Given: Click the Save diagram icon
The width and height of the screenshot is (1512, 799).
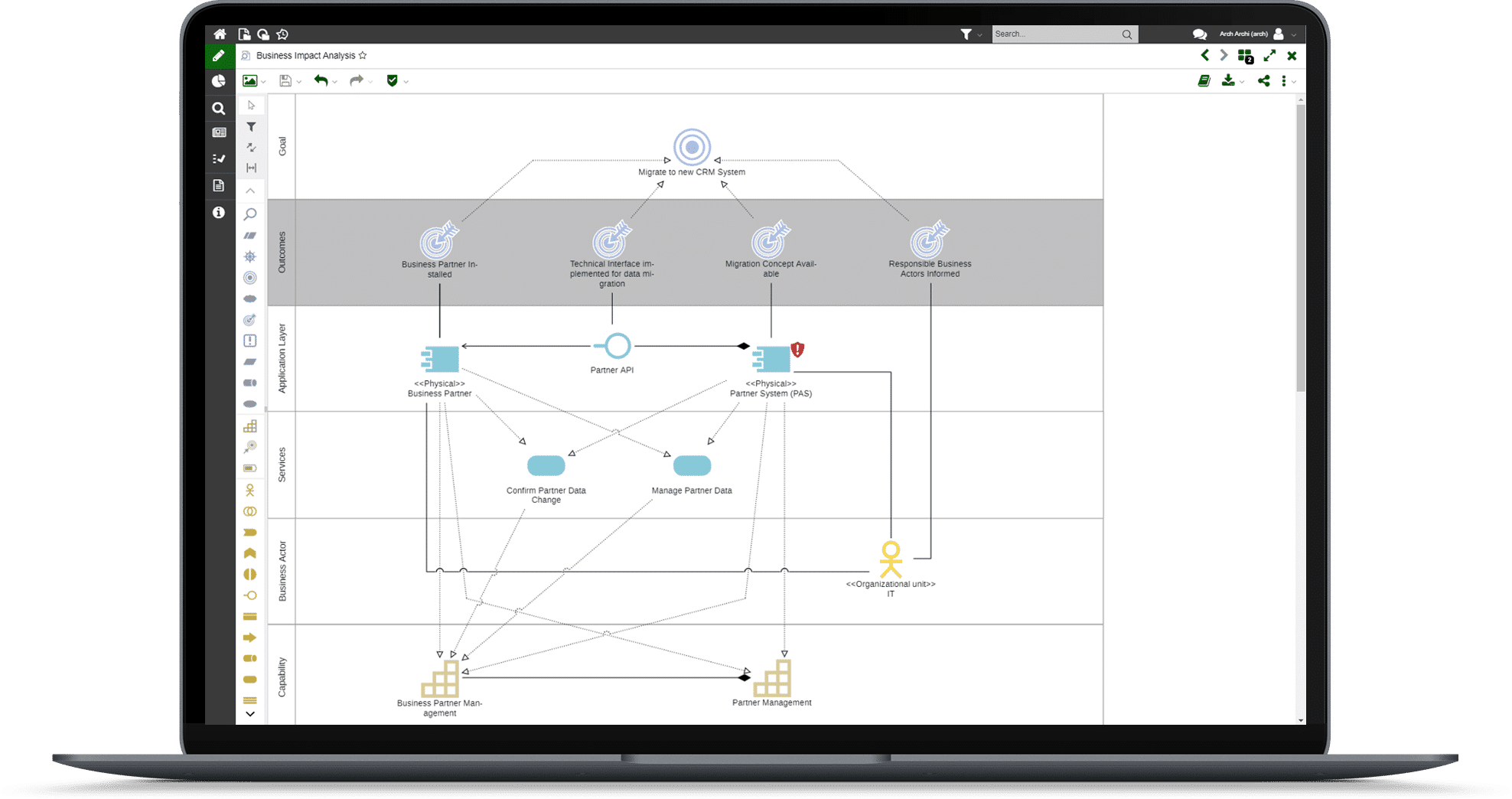Looking at the screenshot, I should pyautogui.click(x=285, y=80).
